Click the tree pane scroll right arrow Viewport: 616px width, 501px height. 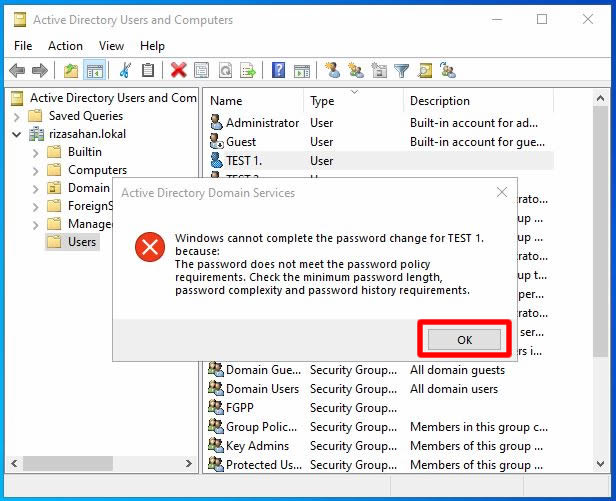tap(189, 464)
